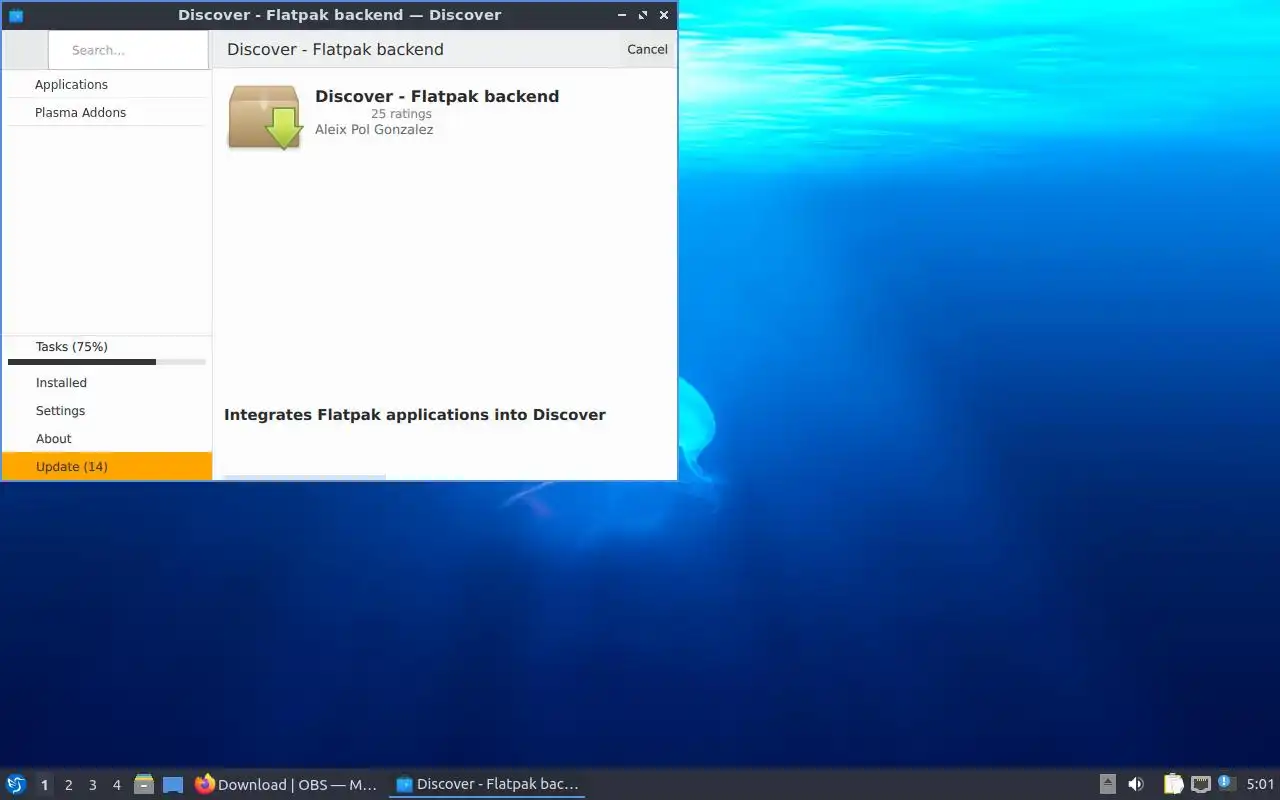
Task: Select the highlighted Update (14) entry
Action: click(107, 467)
